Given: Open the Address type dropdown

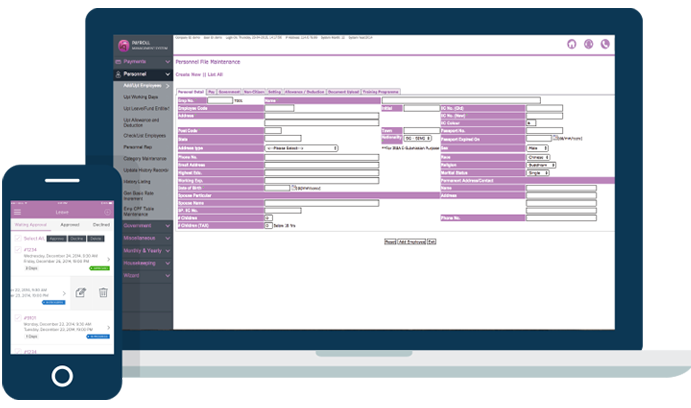Looking at the screenshot, I should click(300, 148).
